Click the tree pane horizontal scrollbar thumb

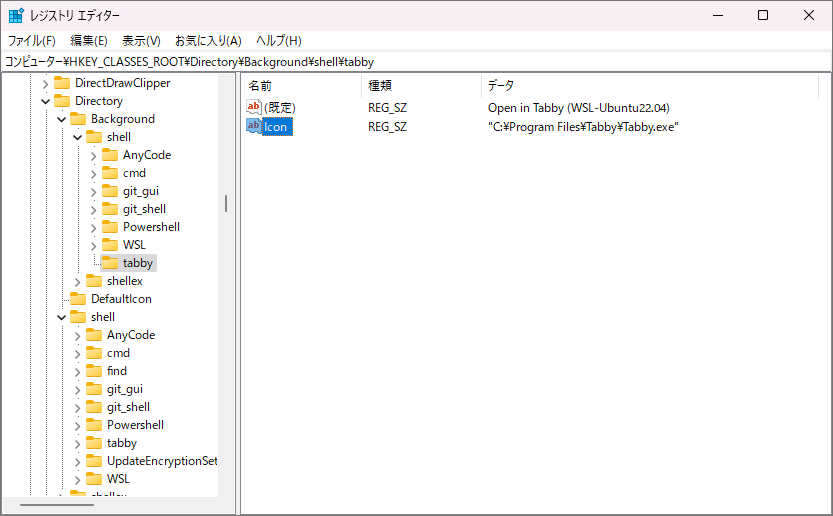[57, 504]
